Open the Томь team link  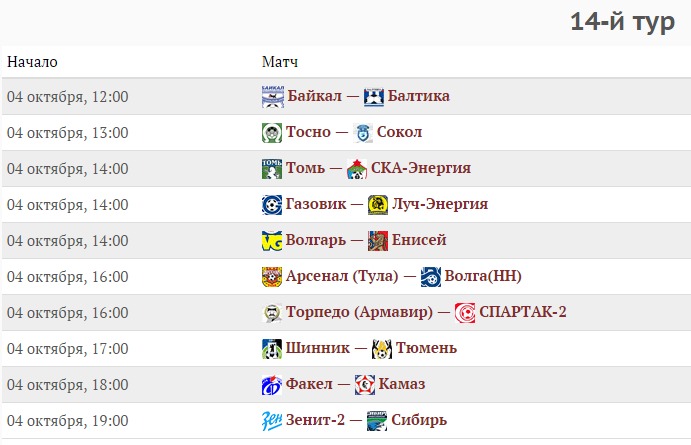tap(306, 169)
